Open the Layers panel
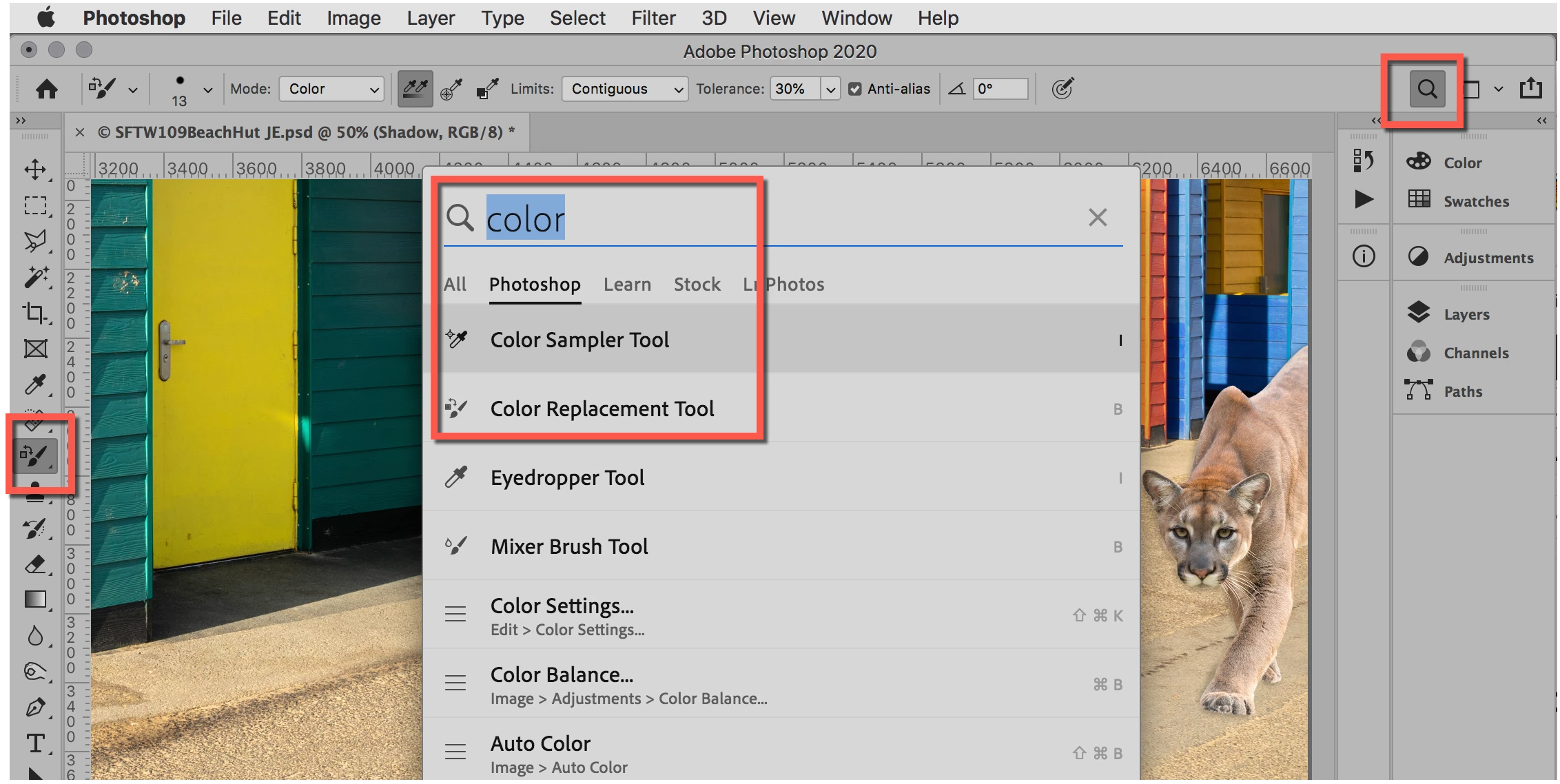The height and width of the screenshot is (784, 1560). [1466, 314]
